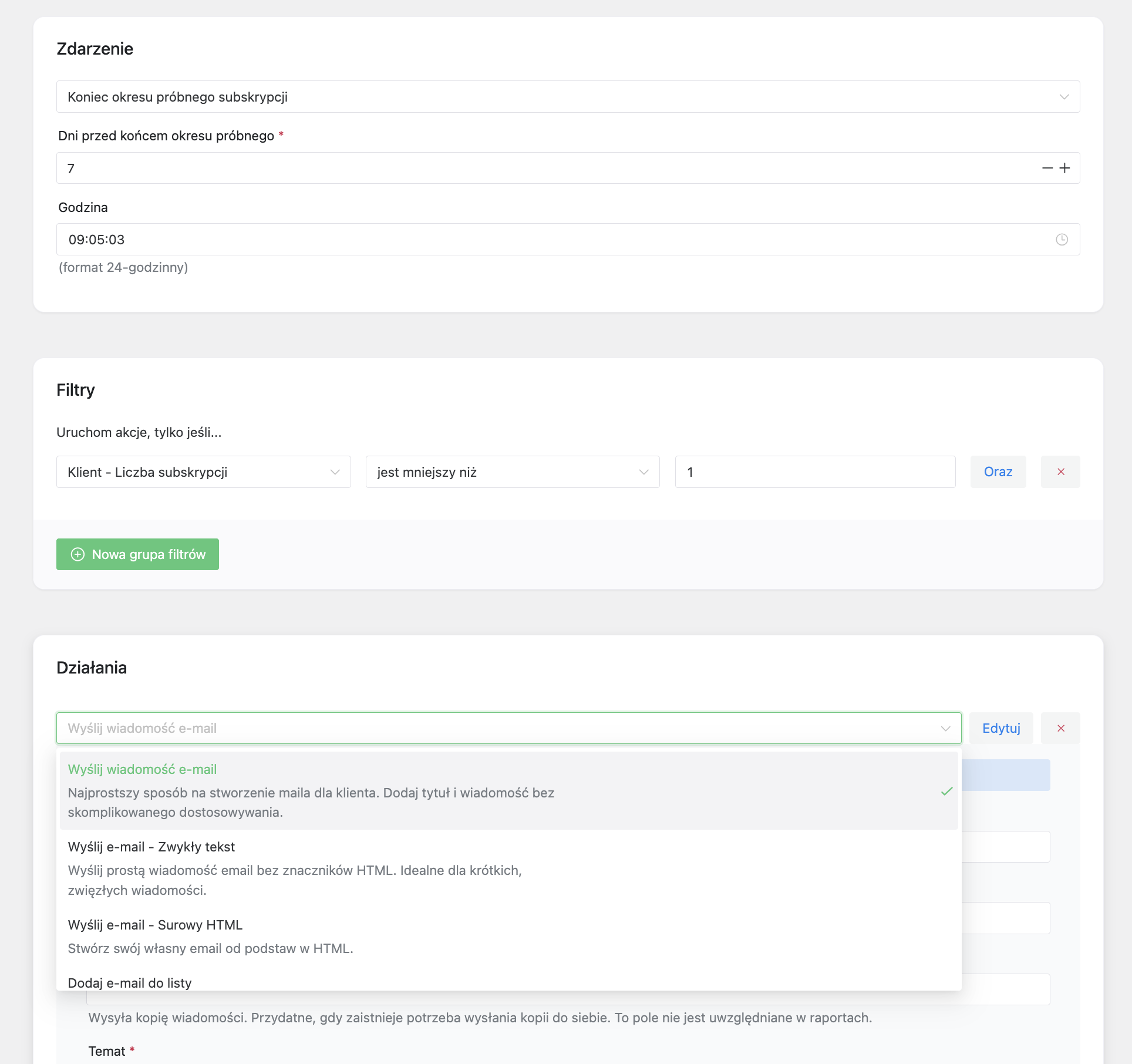The image size is (1132, 1064).
Task: Choose 'Dodaj e-mail do listy' option
Action: click(130, 982)
